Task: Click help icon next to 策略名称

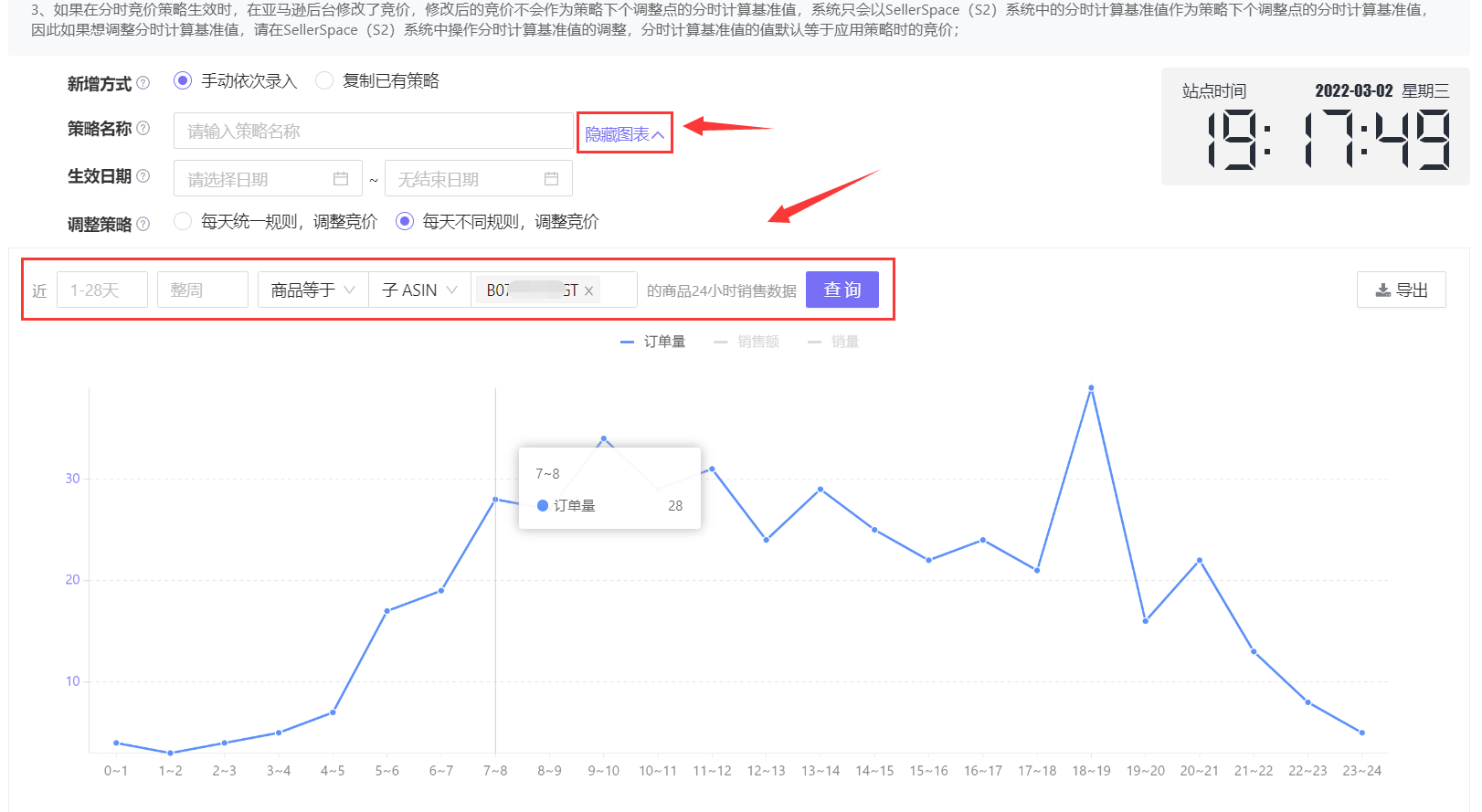Action: point(143,129)
